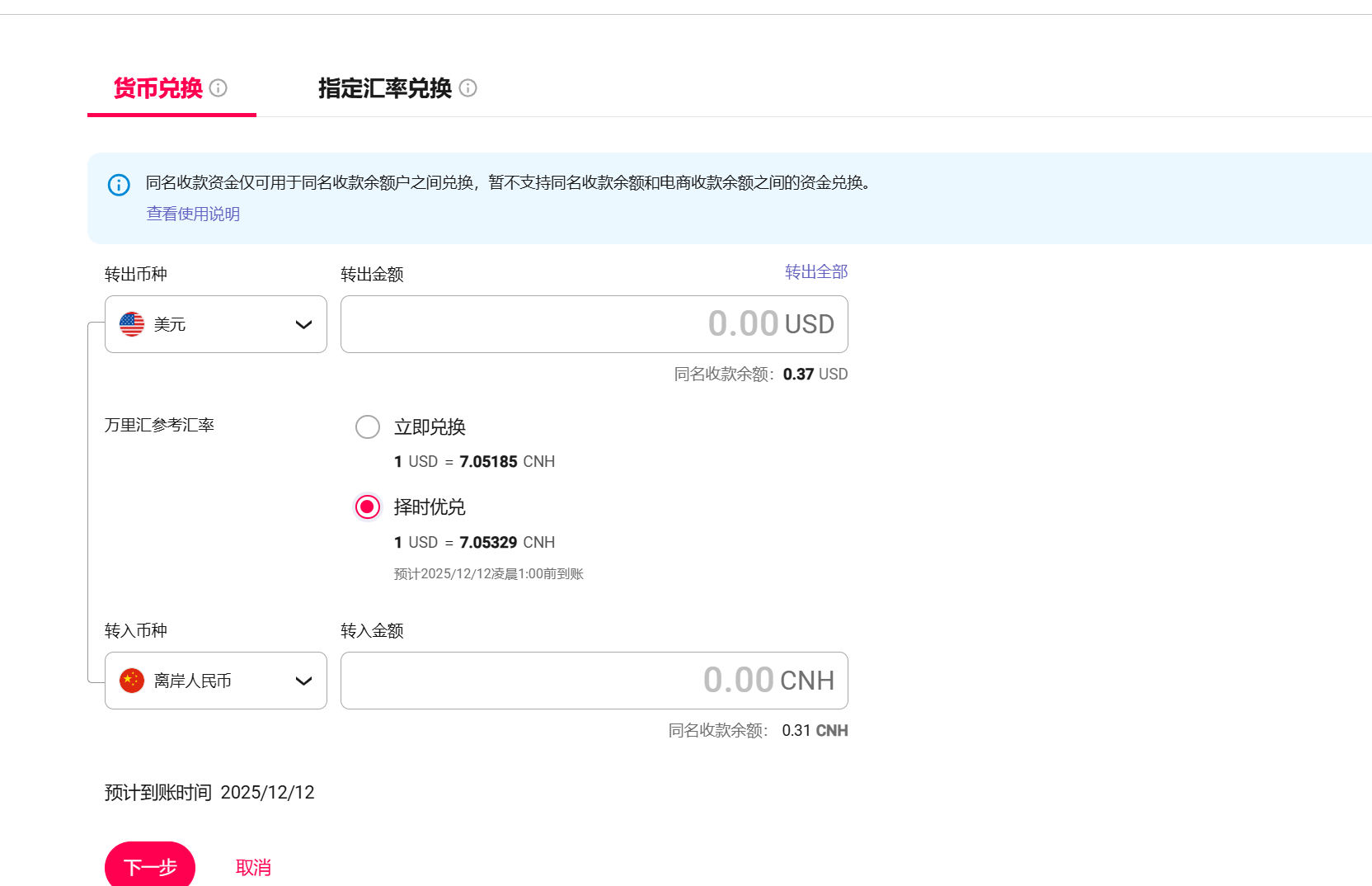Click the blue info icon in notice banner

(x=119, y=185)
